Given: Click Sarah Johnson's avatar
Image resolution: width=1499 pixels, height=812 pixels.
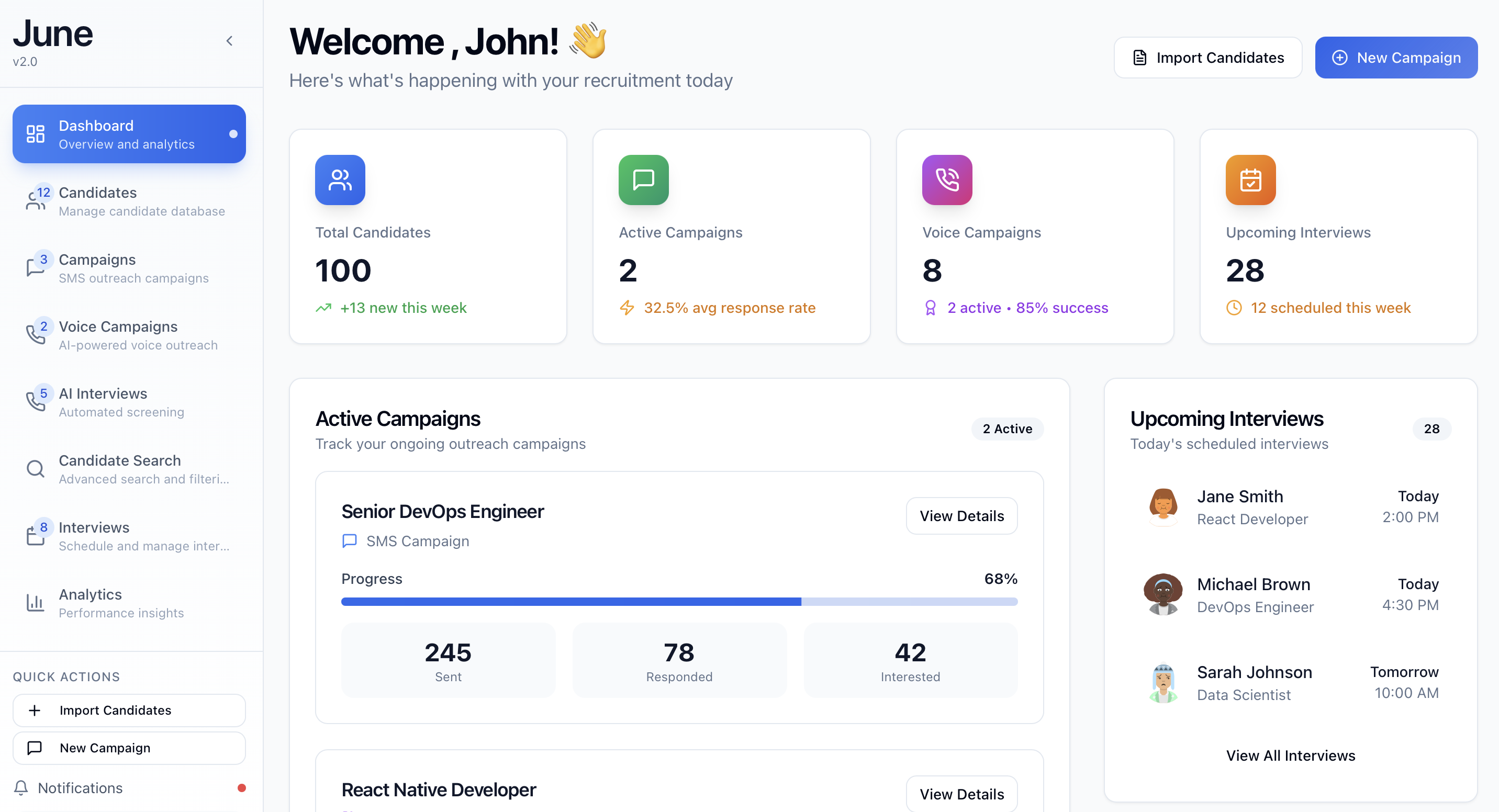Looking at the screenshot, I should [x=1162, y=682].
